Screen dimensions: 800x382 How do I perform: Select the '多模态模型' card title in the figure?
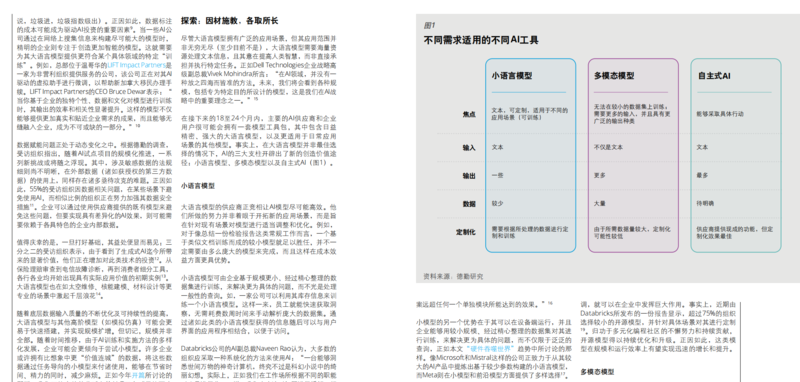pyautogui.click(x=614, y=75)
